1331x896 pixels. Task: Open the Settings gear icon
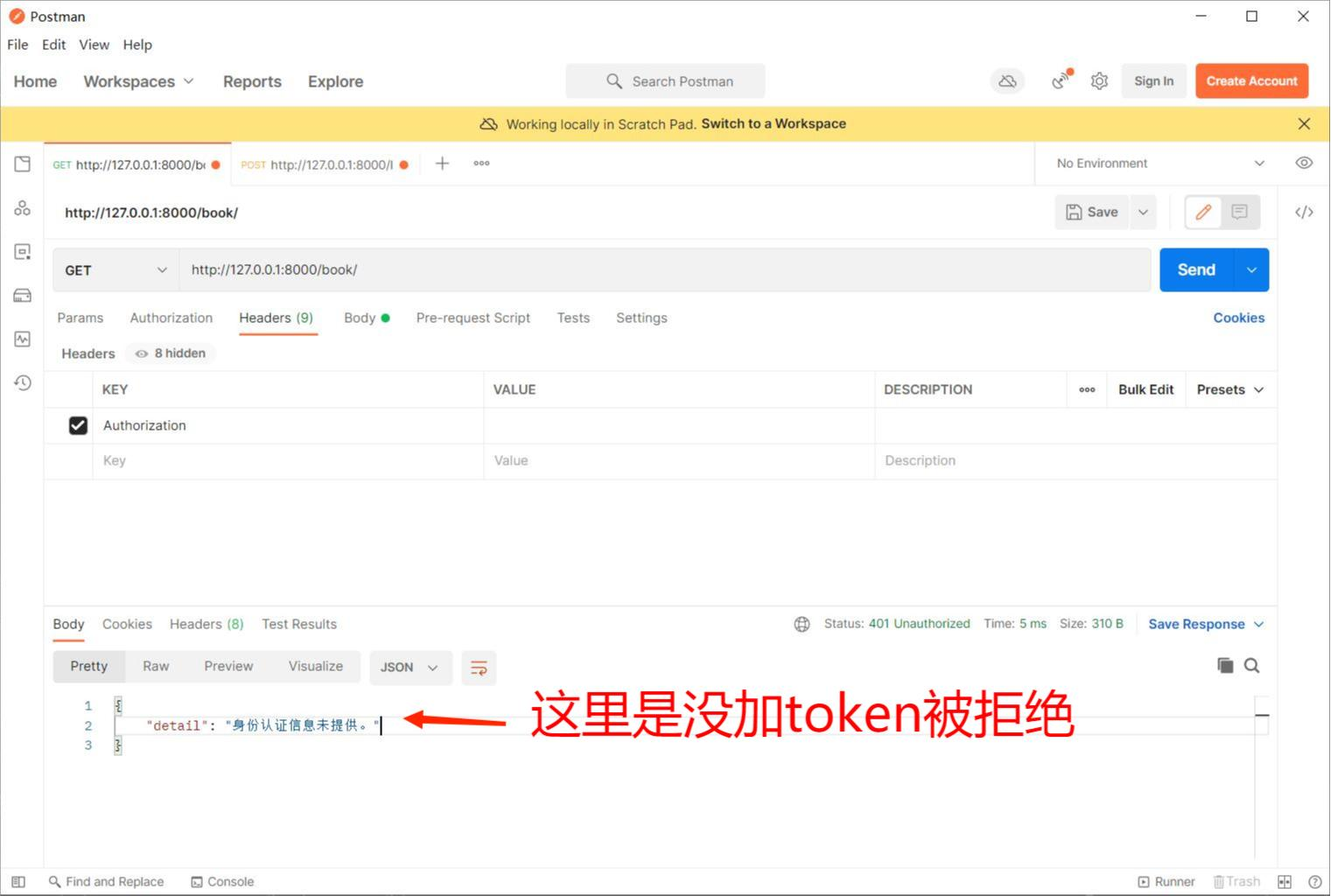point(1099,80)
